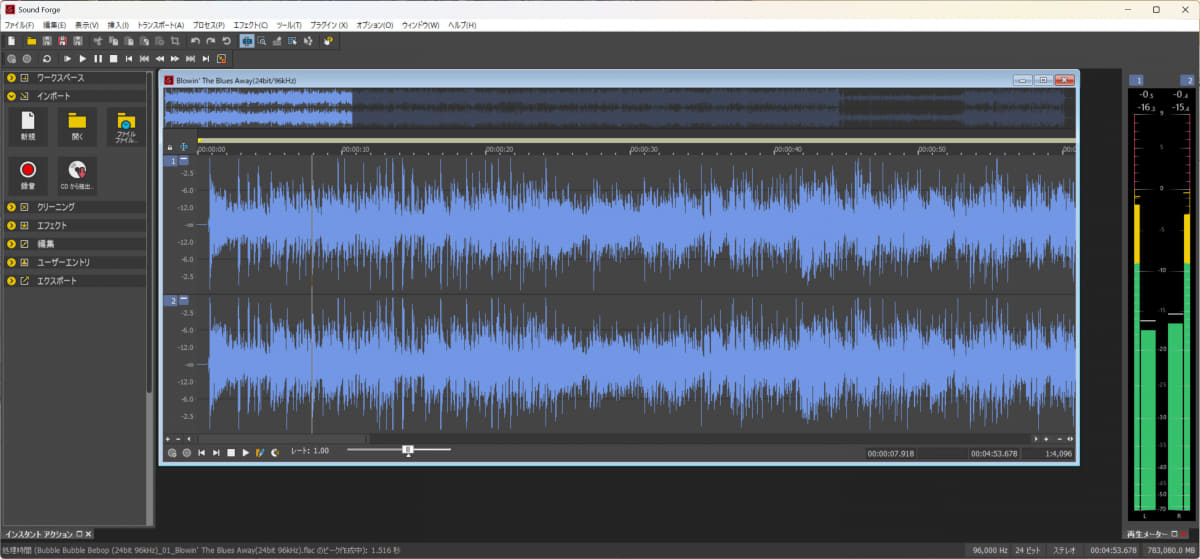This screenshot has height=559, width=1200.
Task: Click Go to End in transport toolbar
Action: pos(206,59)
